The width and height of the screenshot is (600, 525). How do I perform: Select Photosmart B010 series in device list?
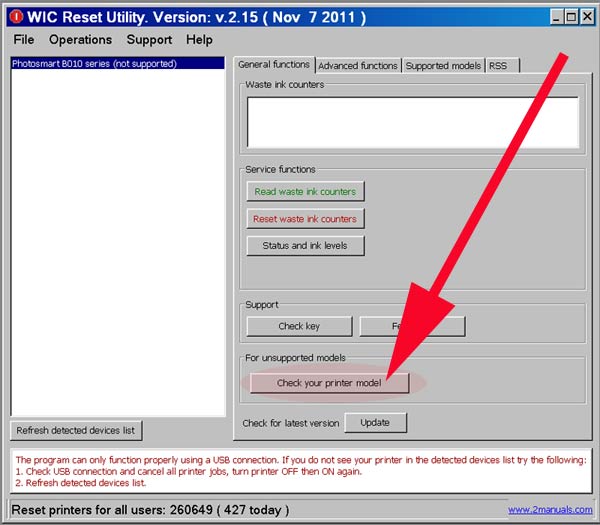point(94,64)
